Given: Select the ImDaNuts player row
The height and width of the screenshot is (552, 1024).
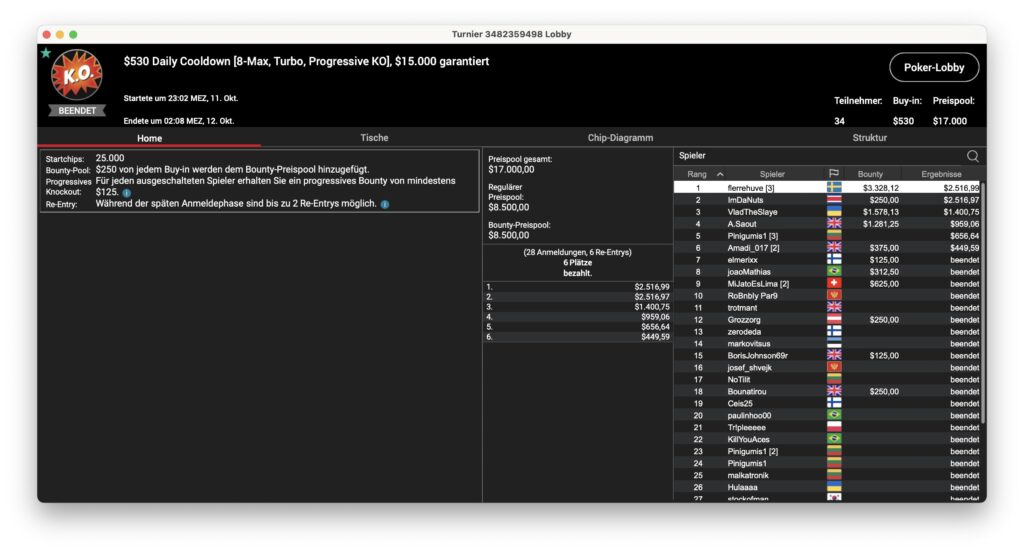Looking at the screenshot, I should [750, 200].
